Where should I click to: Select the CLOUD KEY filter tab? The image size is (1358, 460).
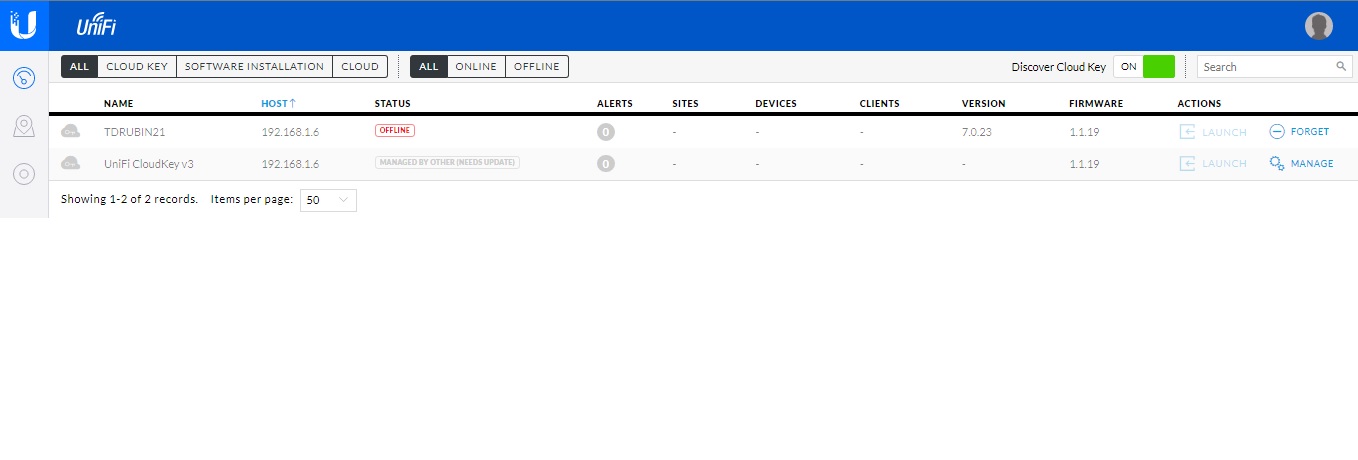click(x=137, y=67)
